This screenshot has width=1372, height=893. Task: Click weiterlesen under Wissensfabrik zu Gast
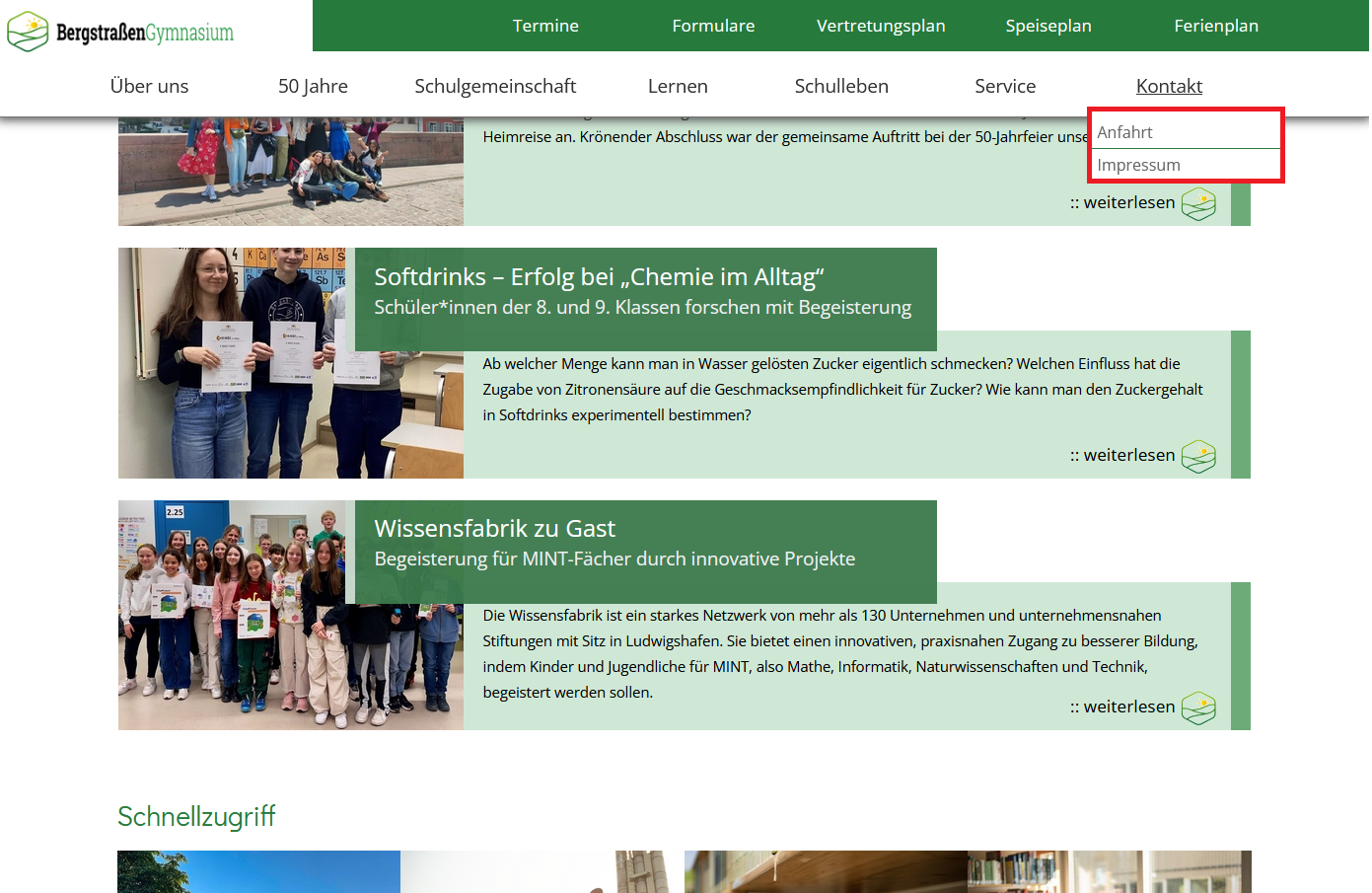[x=1128, y=707]
